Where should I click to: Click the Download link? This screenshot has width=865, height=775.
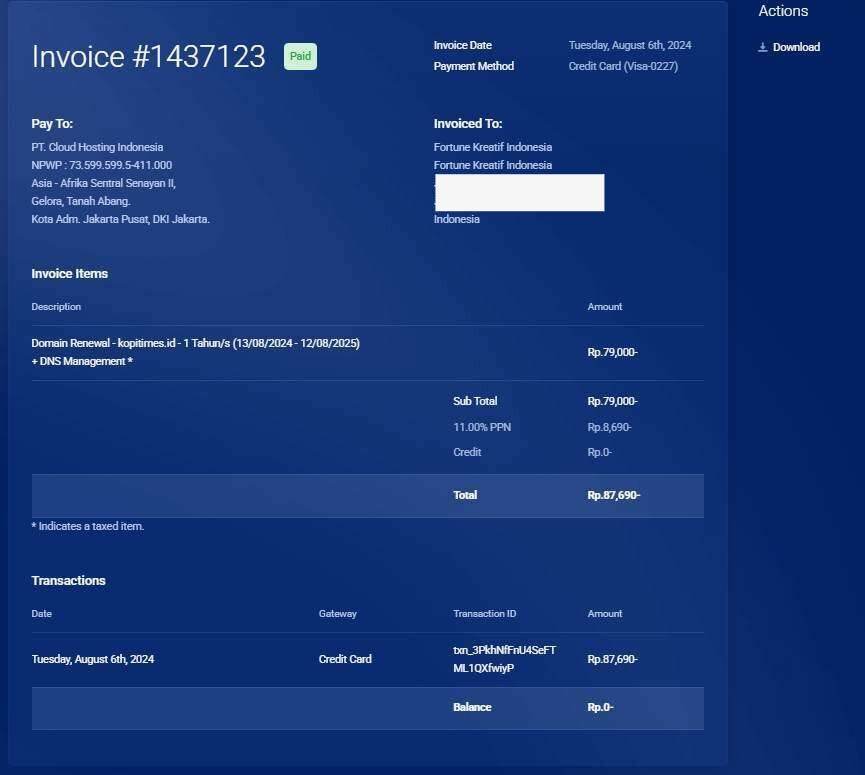(x=796, y=47)
